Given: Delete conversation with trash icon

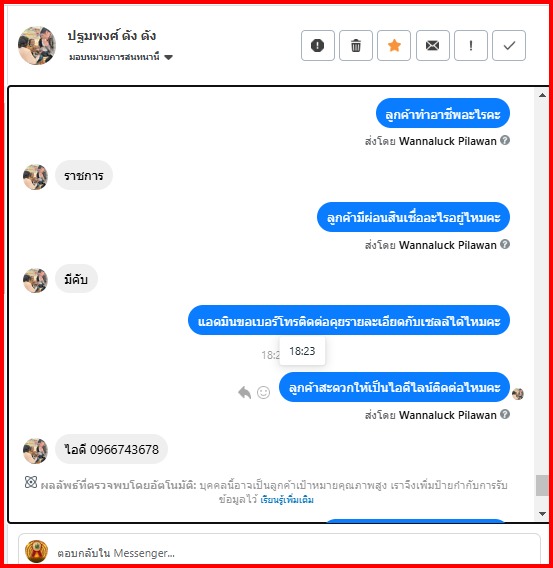Looking at the screenshot, I should click(356, 45).
